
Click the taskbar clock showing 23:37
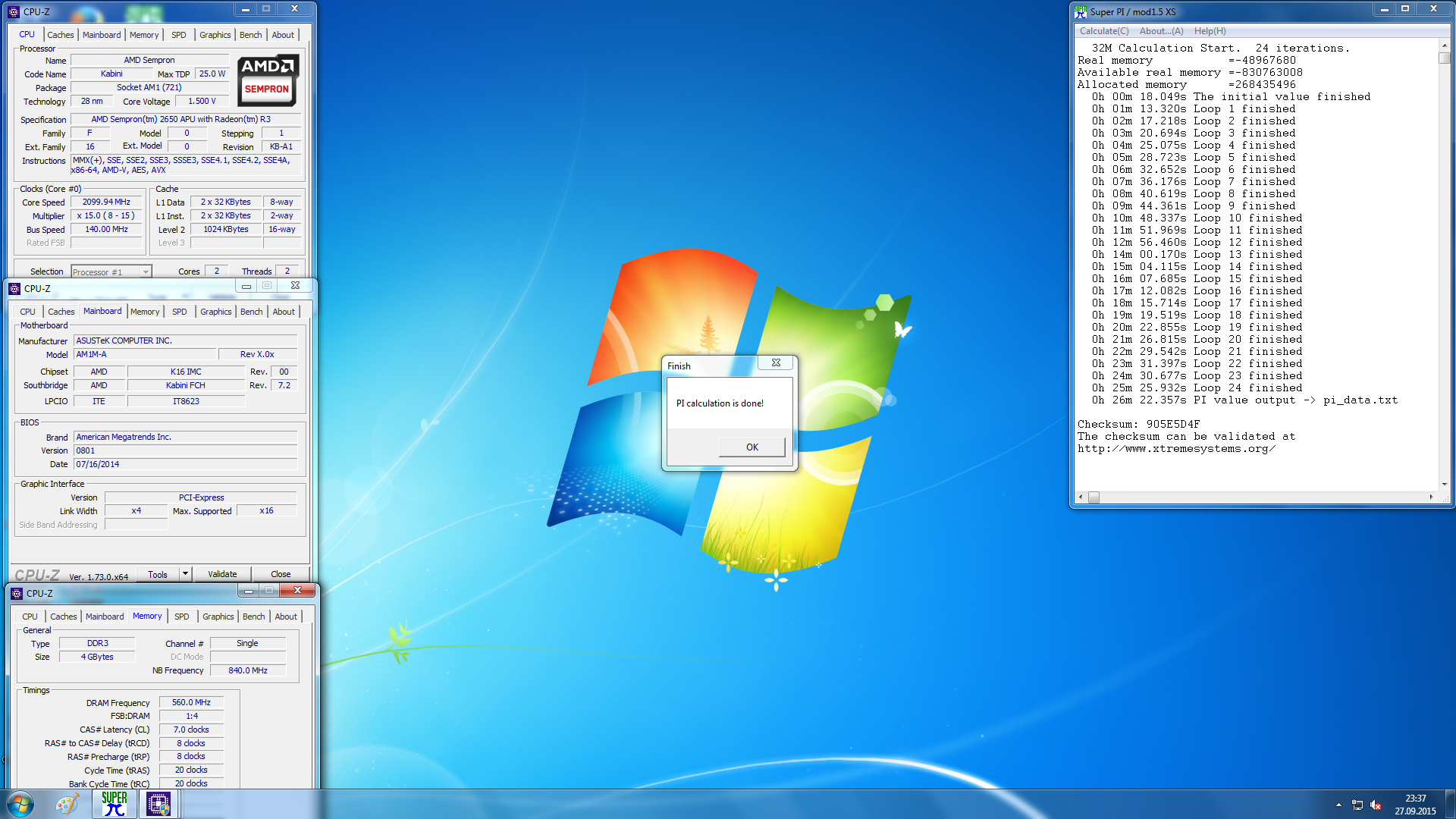1415,799
